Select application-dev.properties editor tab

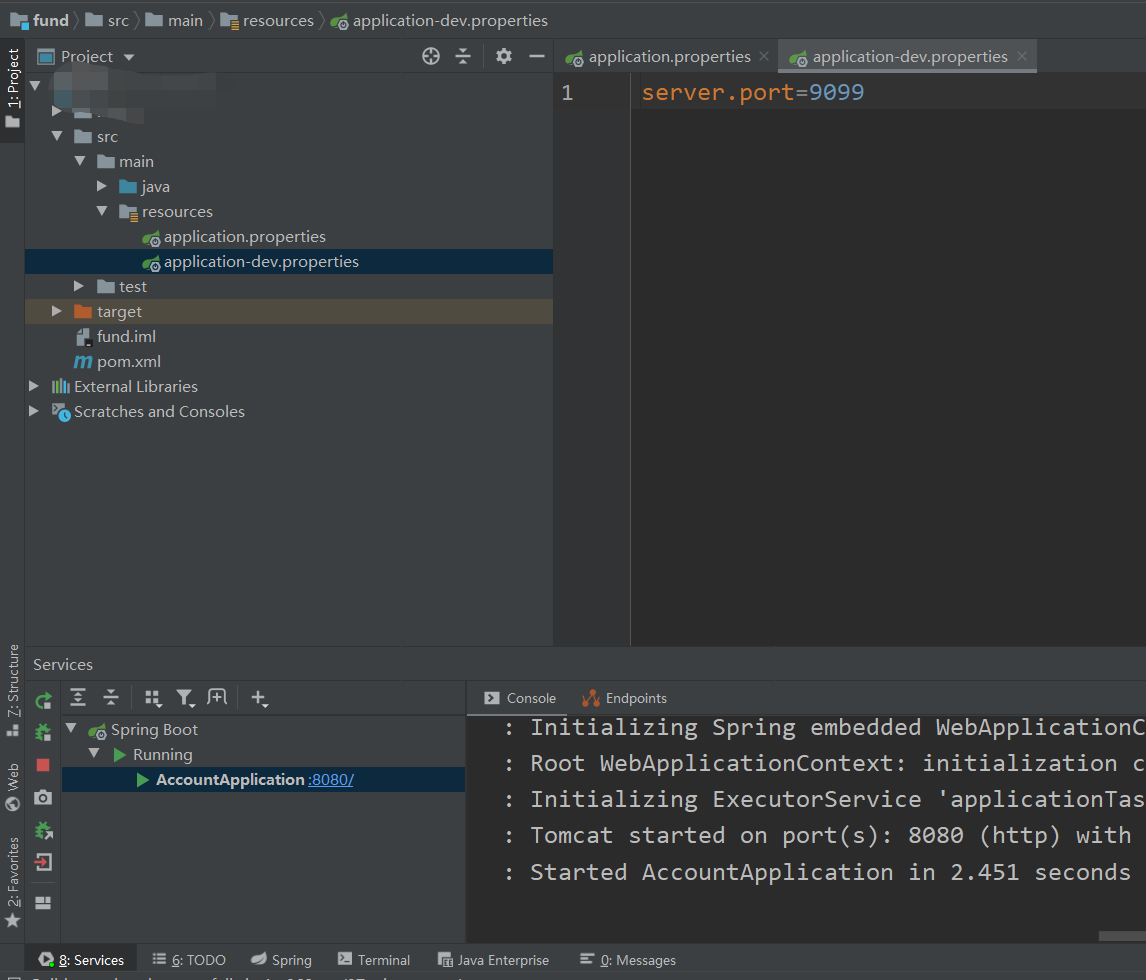[x=909, y=56]
